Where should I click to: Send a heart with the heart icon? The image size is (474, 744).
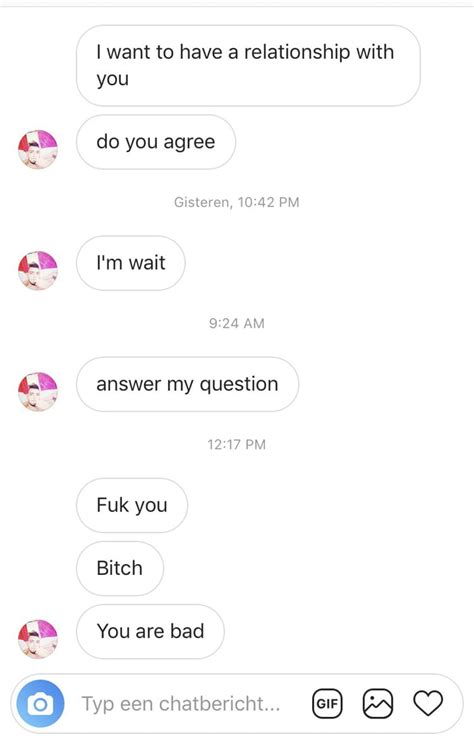(x=428, y=703)
